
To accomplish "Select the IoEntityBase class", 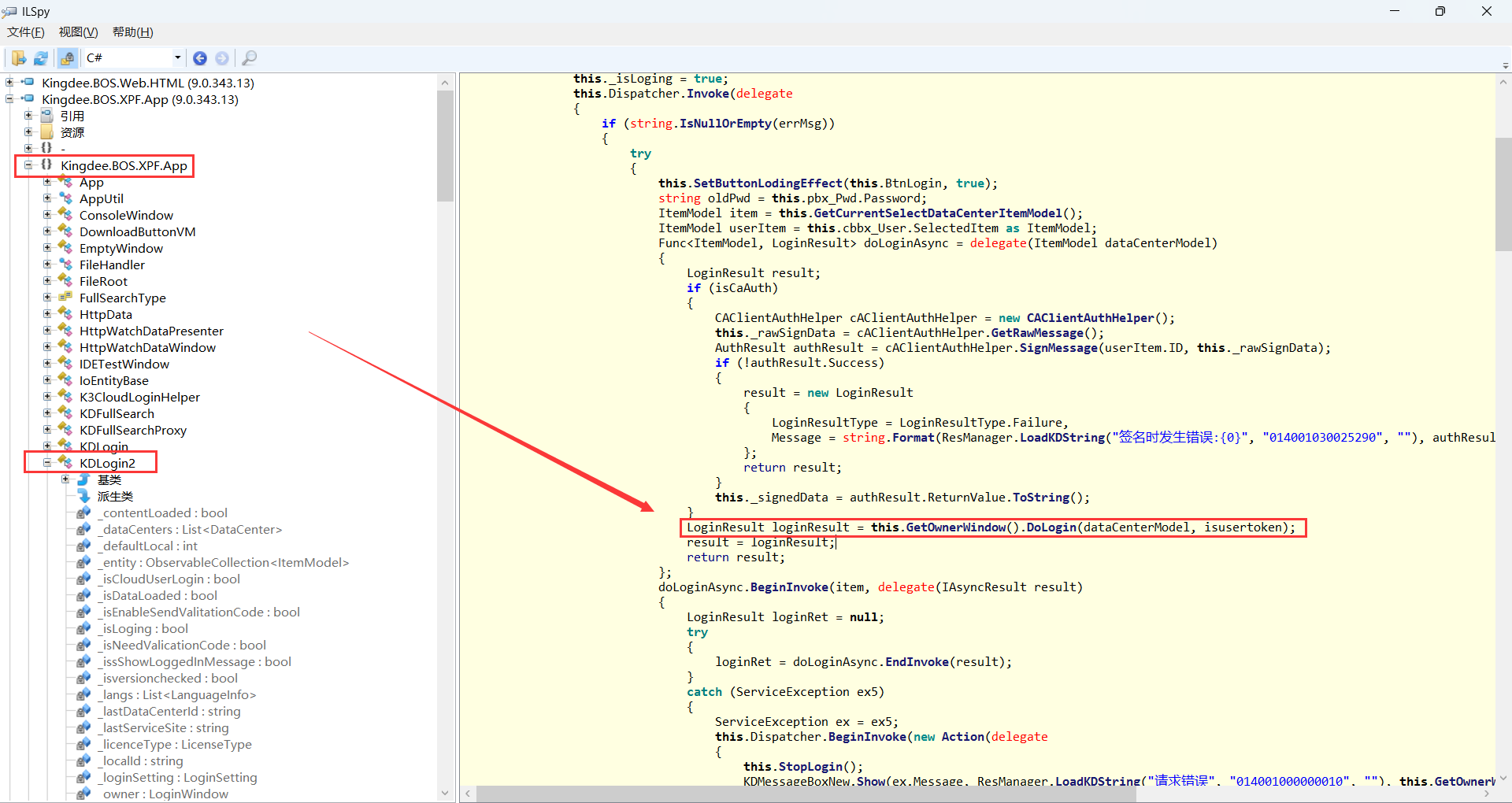I will coord(113,380).
